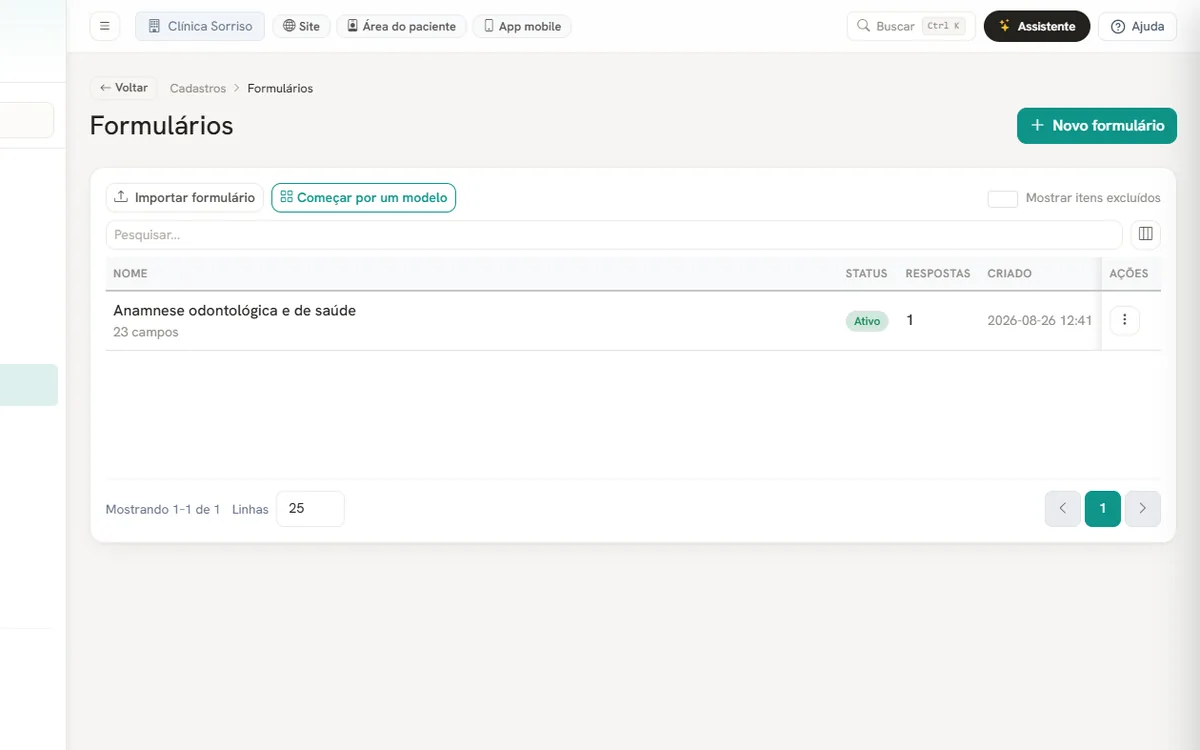Viewport: 1200px width, 750px height.
Task: Go to the previous page arrow
Action: [1063, 509]
